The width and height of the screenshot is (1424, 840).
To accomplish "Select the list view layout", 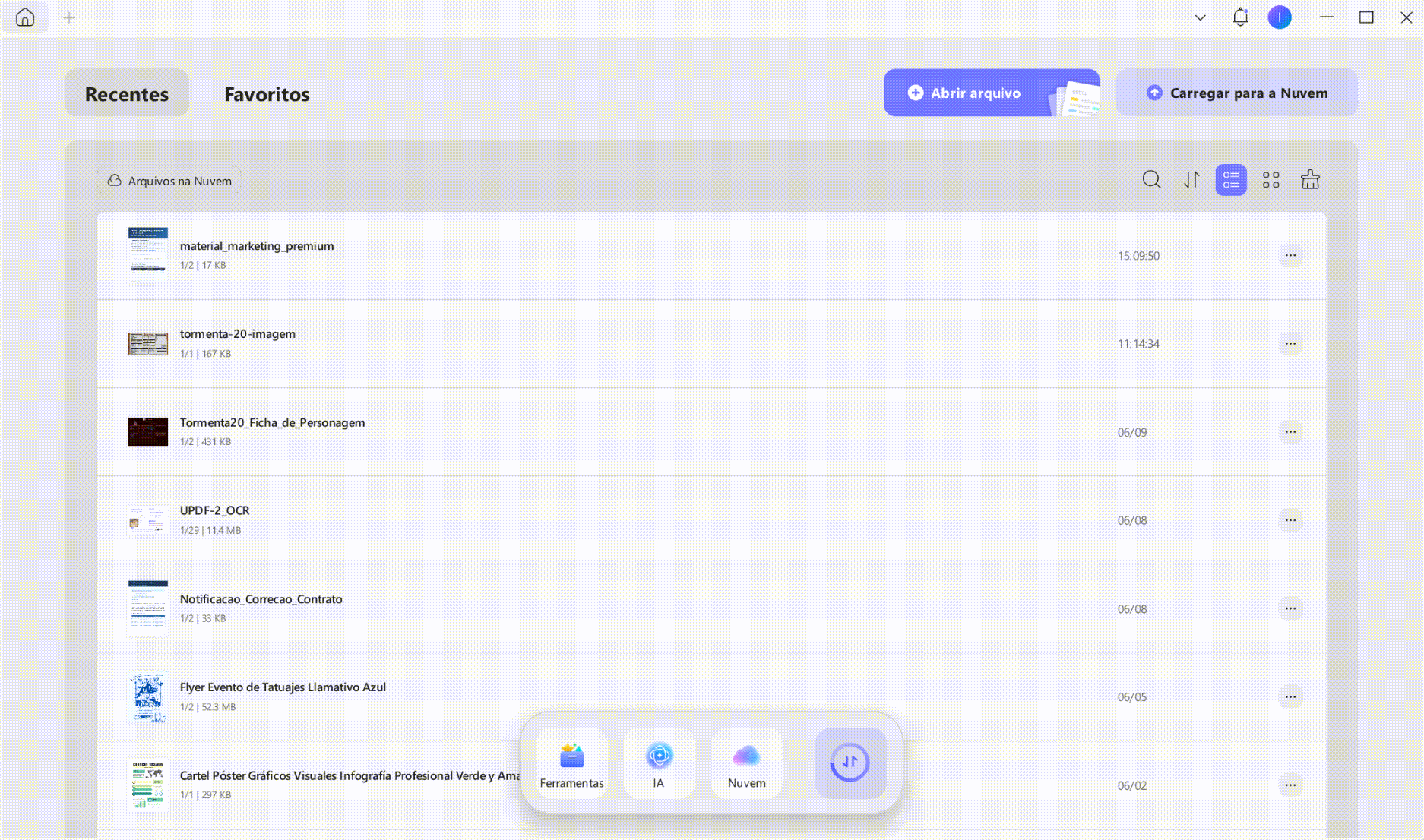I will (1231, 180).
